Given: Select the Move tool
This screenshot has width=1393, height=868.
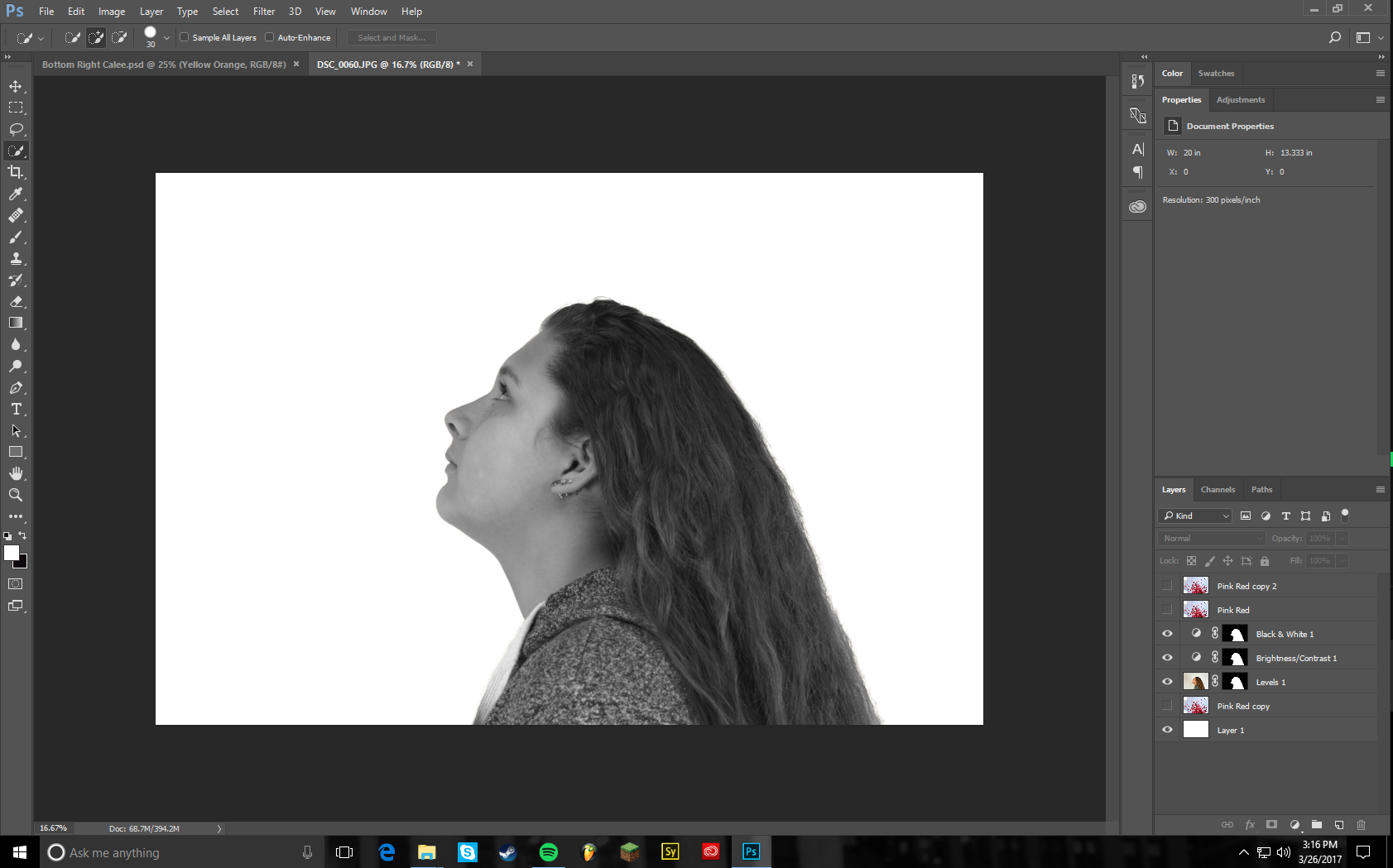Looking at the screenshot, I should point(16,86).
